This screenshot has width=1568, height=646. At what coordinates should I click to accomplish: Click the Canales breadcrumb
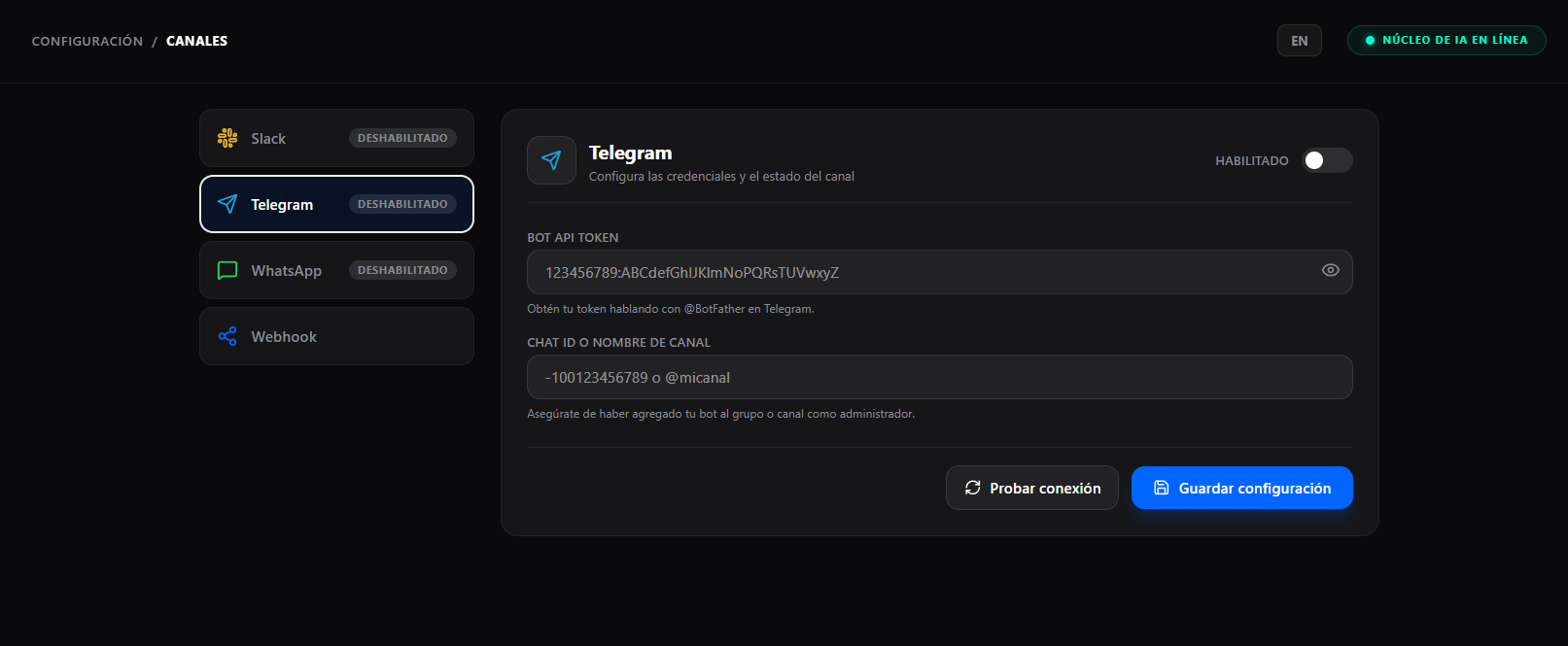(197, 41)
